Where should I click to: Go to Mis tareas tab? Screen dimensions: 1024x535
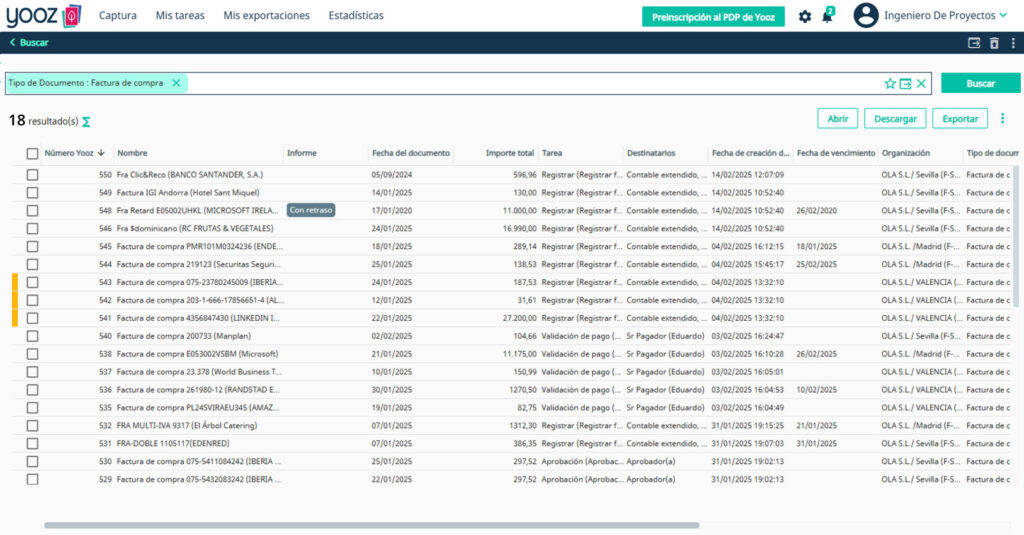pos(180,16)
